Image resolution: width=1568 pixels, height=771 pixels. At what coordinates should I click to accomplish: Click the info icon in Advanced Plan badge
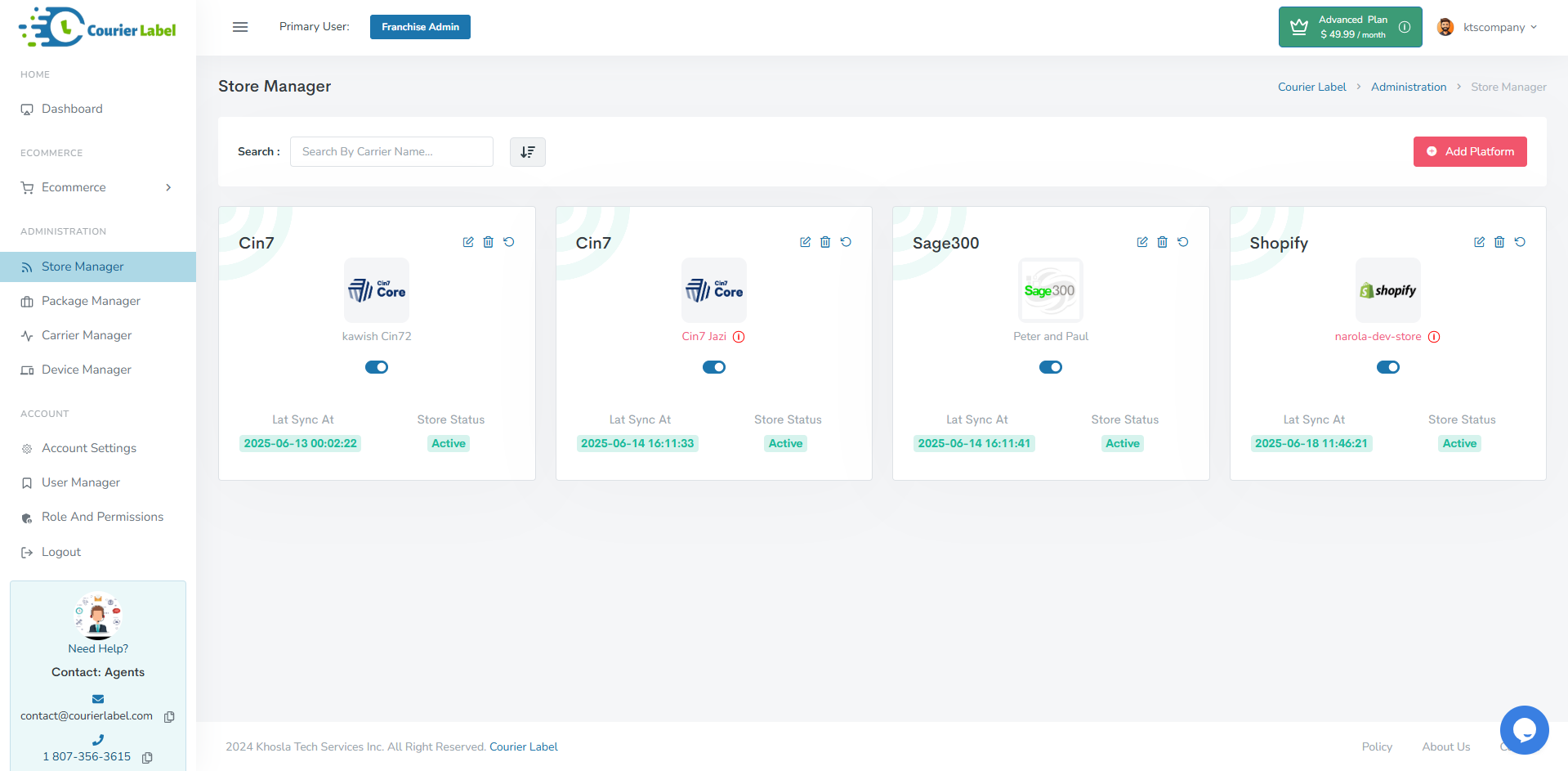click(1405, 27)
